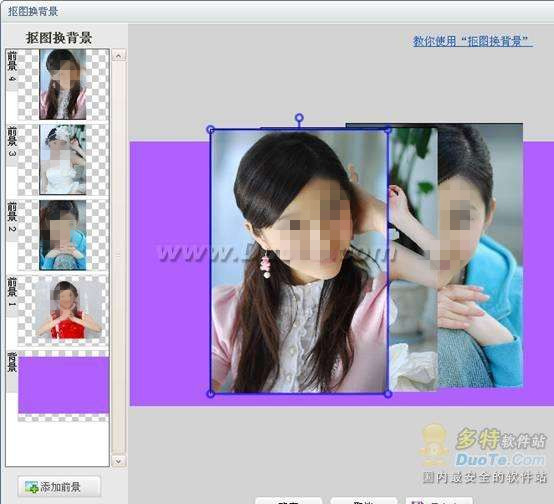554x504 pixels.
Task: Grab the rotation handle above the selected photo
Action: pos(299,117)
